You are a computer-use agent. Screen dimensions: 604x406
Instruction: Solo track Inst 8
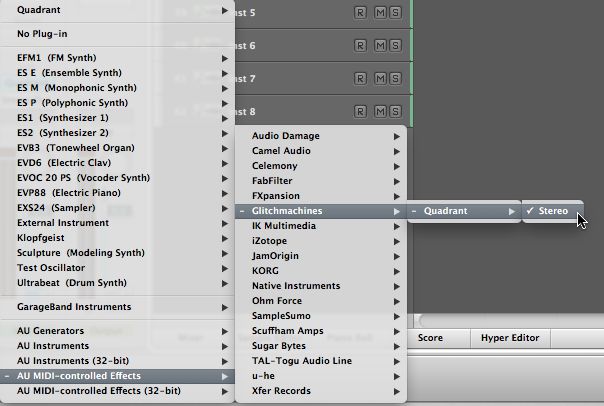395,112
